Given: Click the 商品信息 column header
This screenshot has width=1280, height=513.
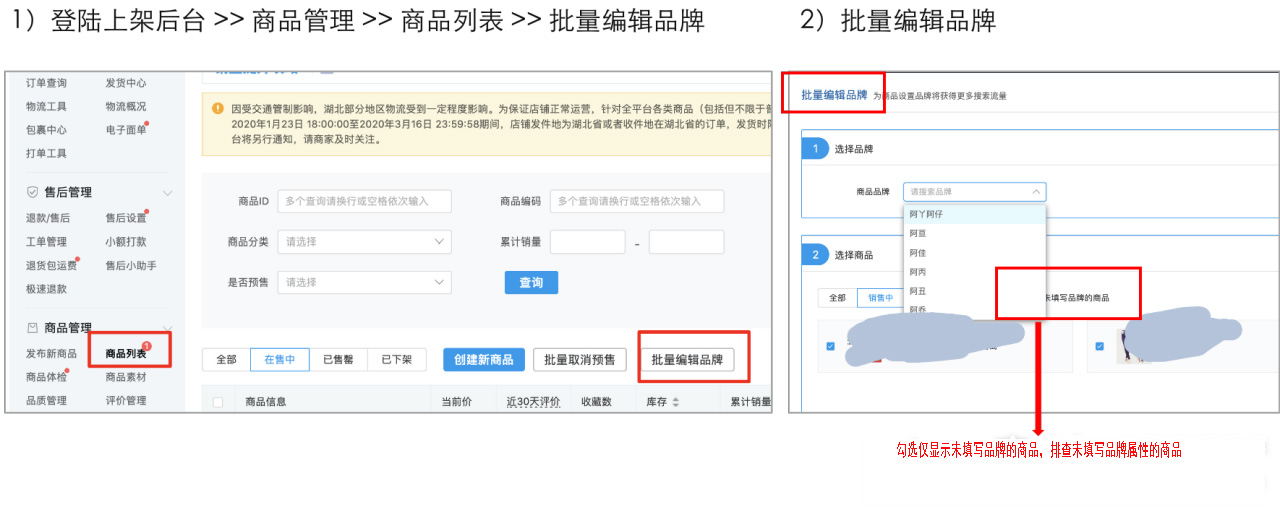Looking at the screenshot, I should point(266,402).
